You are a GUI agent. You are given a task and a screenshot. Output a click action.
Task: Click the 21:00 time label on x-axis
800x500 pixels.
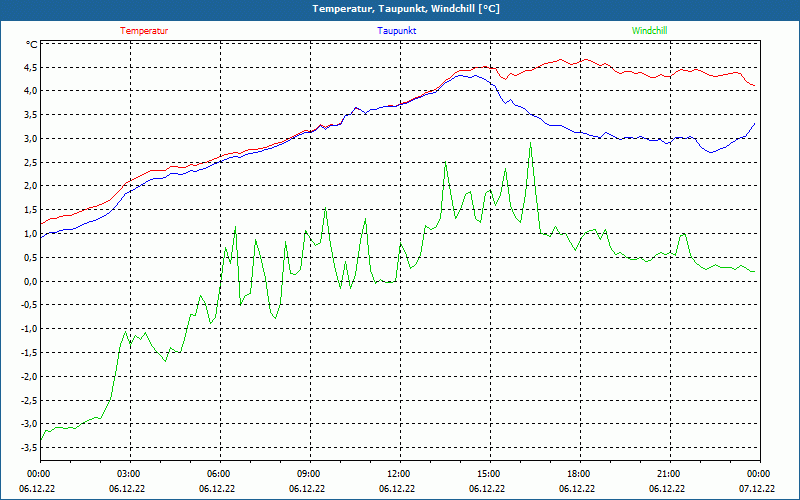[669, 474]
